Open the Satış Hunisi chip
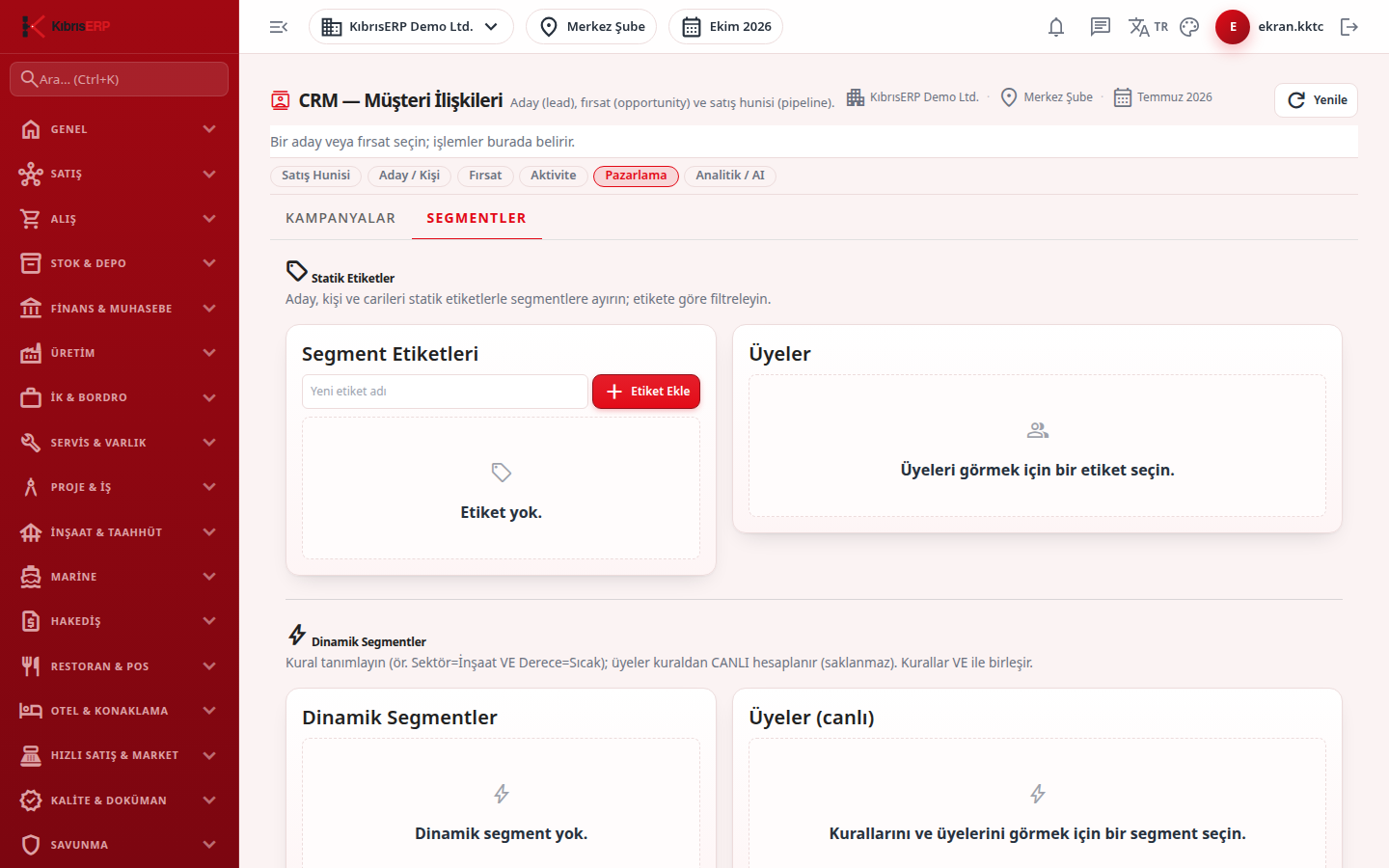 click(x=315, y=176)
